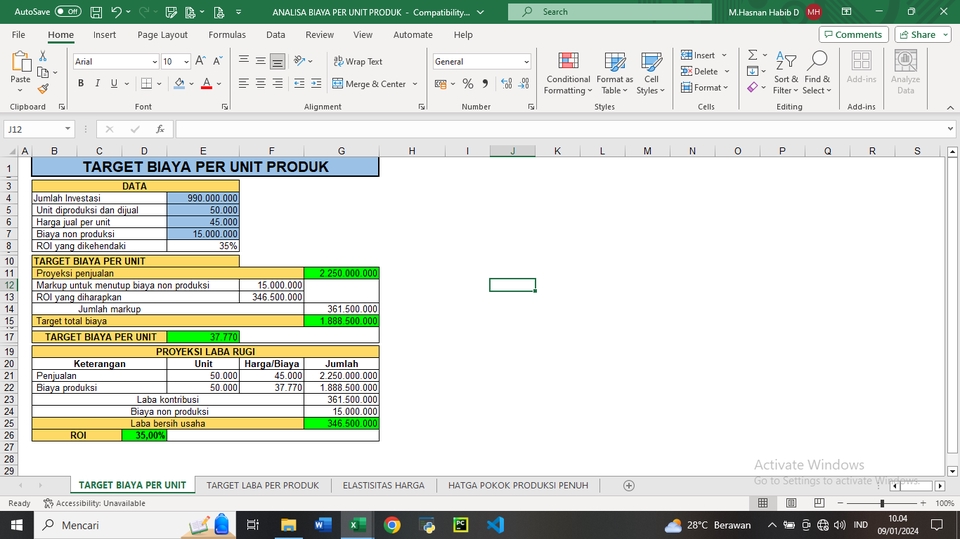Click Align Left icon

[244, 83]
